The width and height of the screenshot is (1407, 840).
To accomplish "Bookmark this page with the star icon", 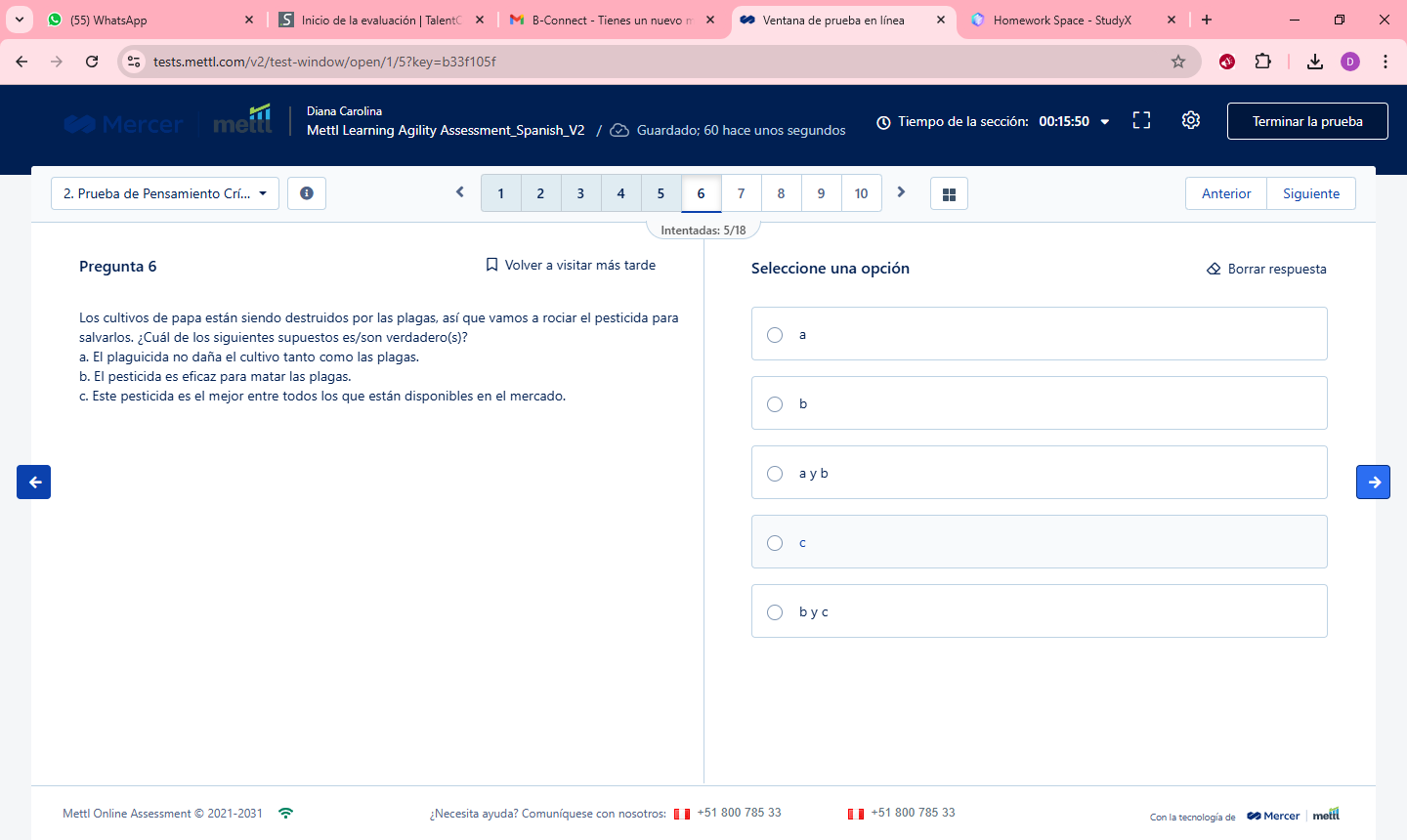I will (1178, 62).
